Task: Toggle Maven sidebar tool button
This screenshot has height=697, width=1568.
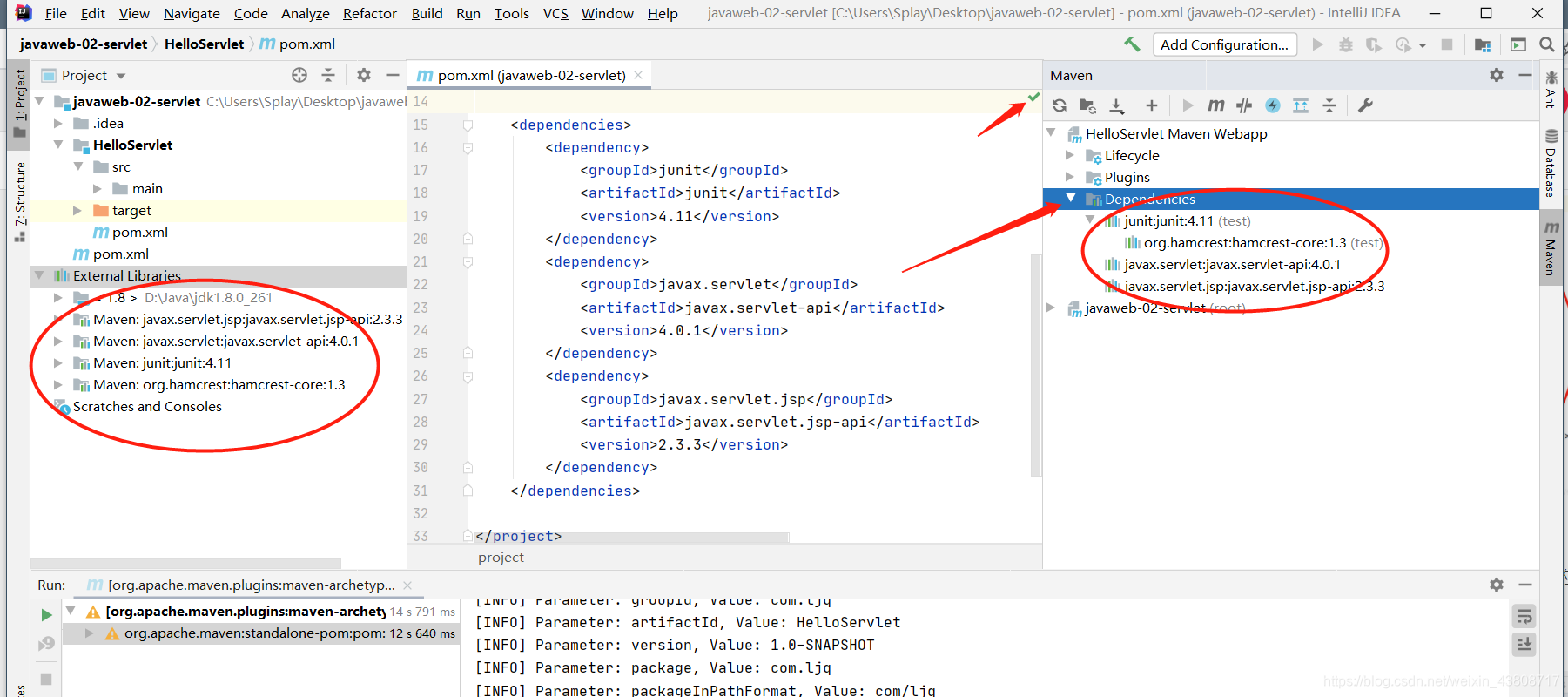Action: pyautogui.click(x=1551, y=248)
